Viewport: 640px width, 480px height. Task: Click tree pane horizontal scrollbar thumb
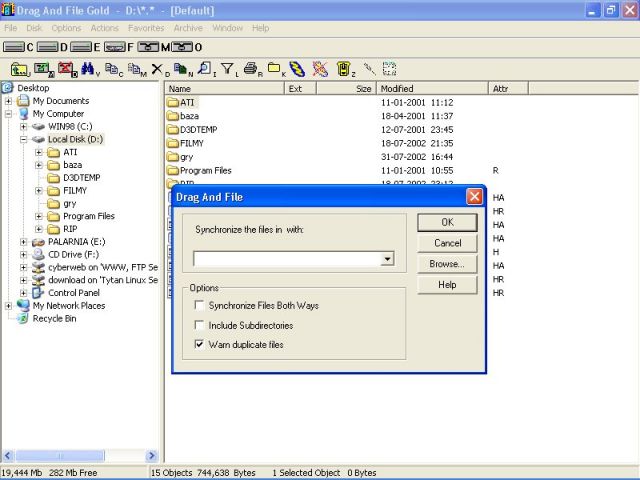point(60,456)
